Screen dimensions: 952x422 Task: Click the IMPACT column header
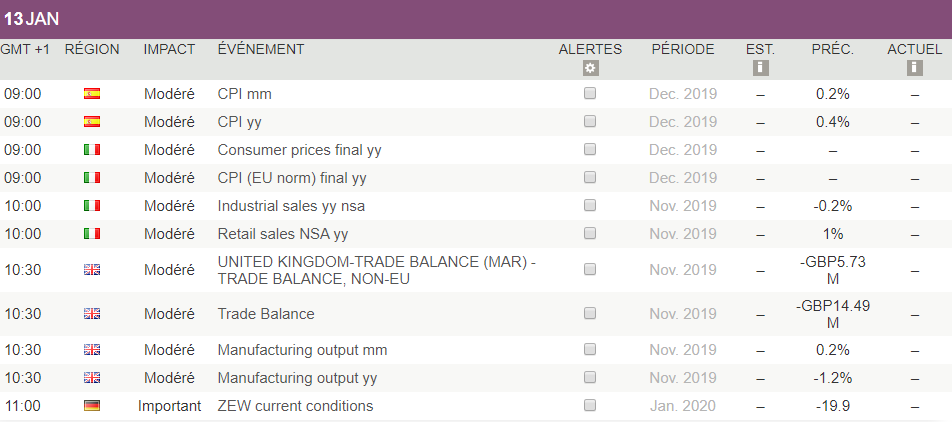coord(169,49)
